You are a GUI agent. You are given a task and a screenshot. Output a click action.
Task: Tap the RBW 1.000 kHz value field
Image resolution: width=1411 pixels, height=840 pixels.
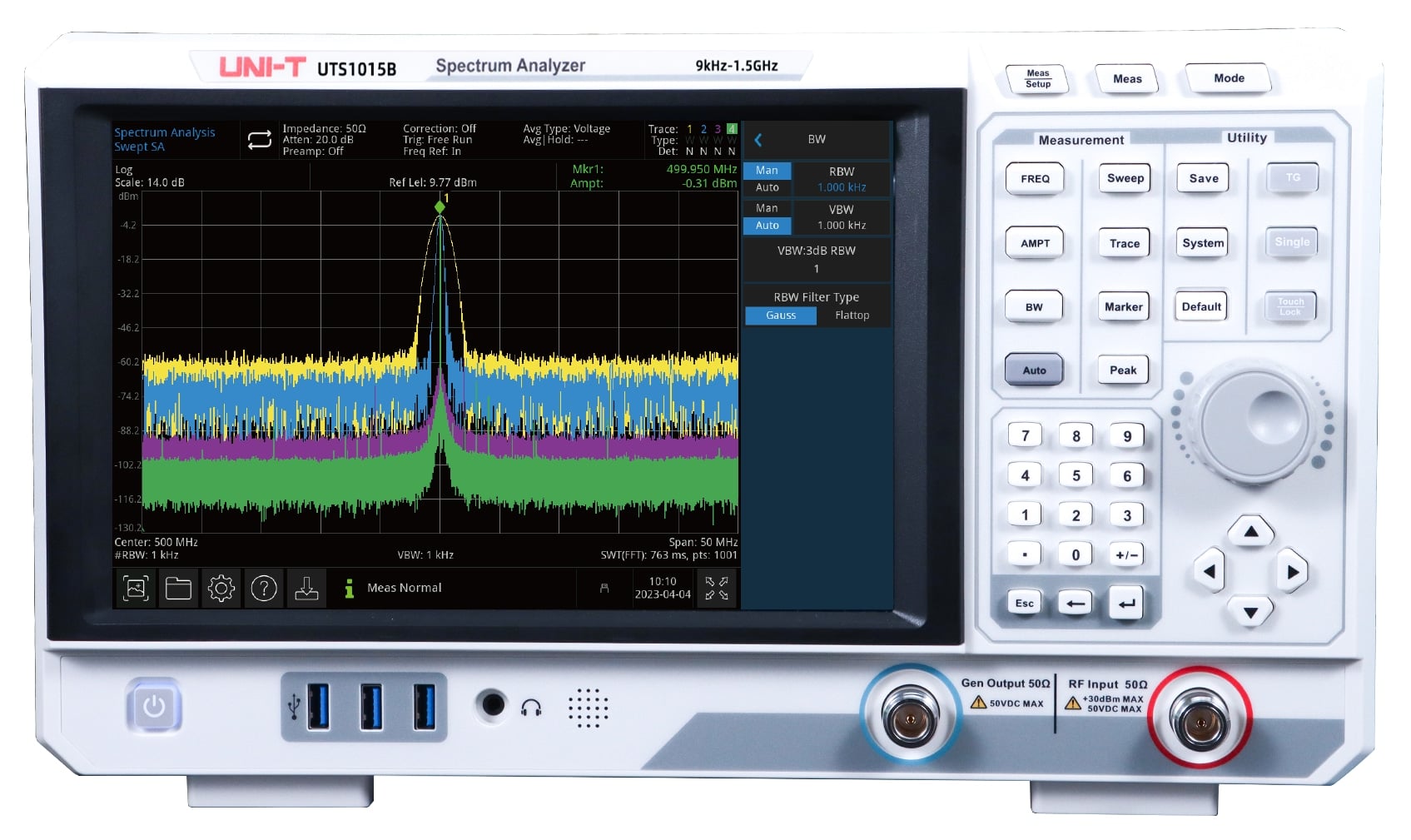pyautogui.click(x=841, y=179)
